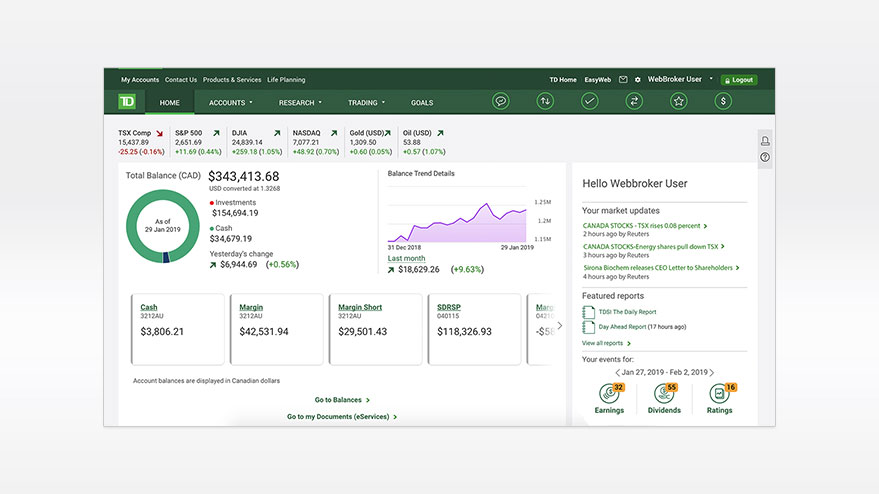Click the total balance donut chart

[x=163, y=227]
